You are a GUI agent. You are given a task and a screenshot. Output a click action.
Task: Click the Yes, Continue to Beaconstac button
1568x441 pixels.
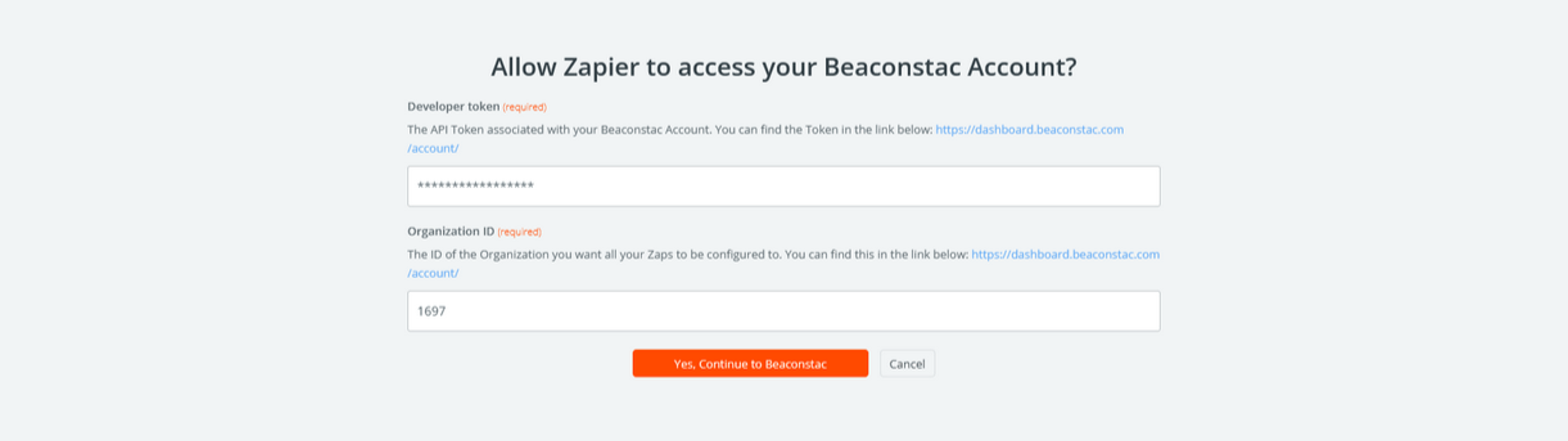[x=749, y=364]
